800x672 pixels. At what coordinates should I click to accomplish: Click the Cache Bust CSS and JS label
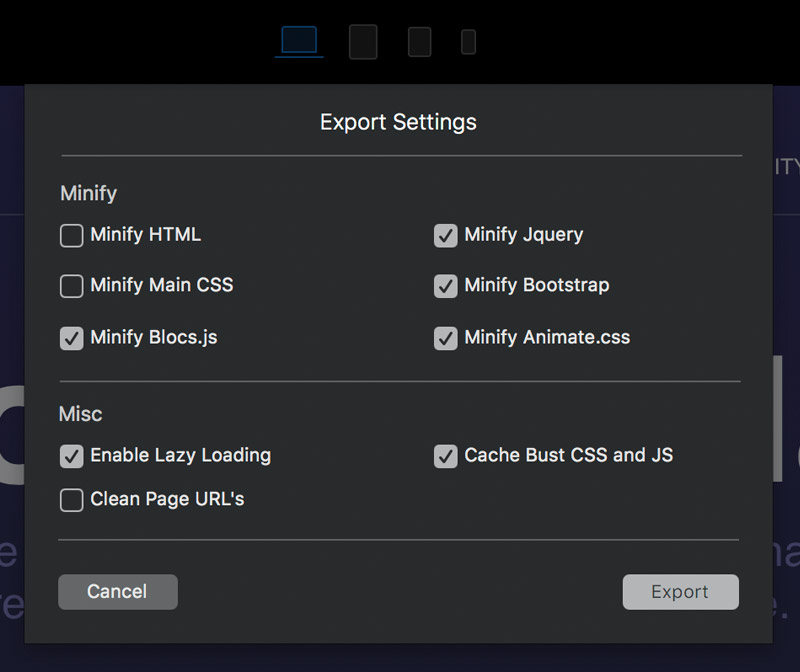tap(568, 455)
